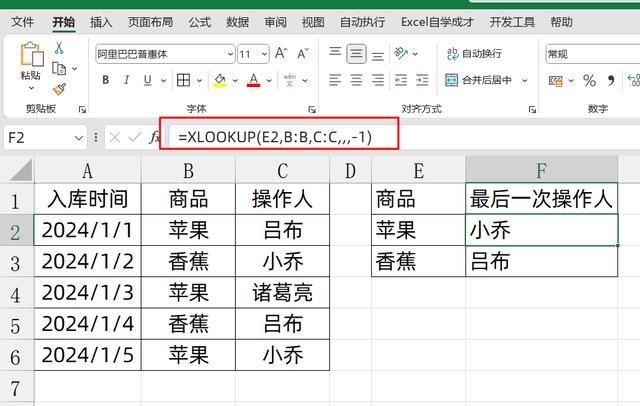640x406 pixels.
Task: Open font settings dialog launcher
Action: [312, 109]
